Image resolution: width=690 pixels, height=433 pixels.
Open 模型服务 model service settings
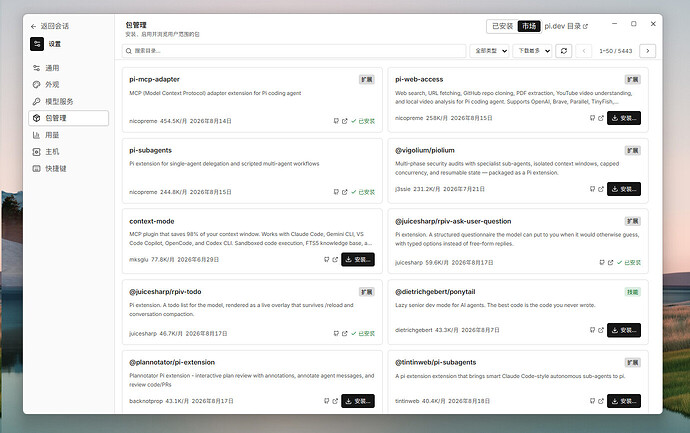coord(68,101)
